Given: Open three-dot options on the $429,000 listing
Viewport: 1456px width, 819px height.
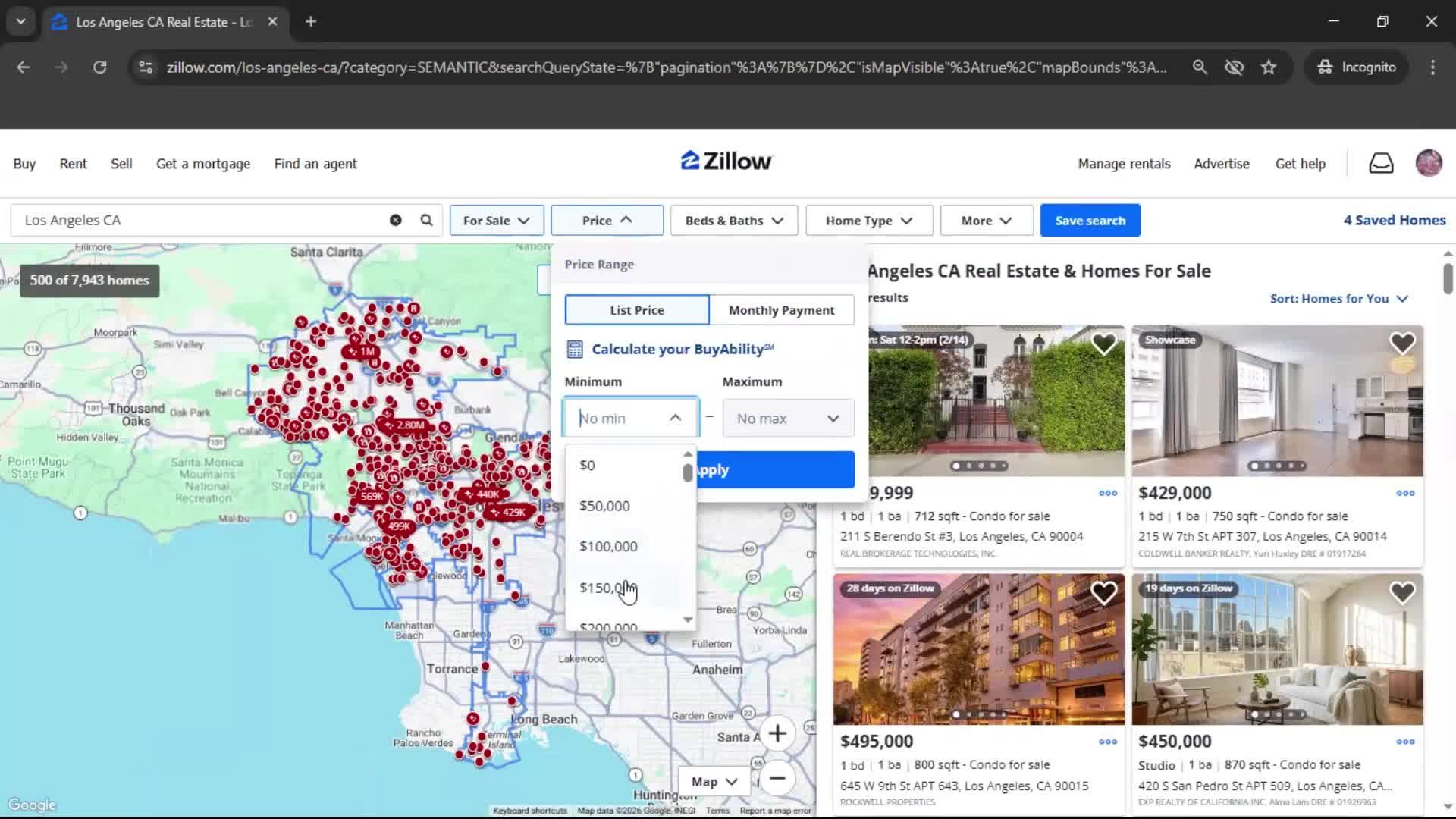Looking at the screenshot, I should (1405, 493).
